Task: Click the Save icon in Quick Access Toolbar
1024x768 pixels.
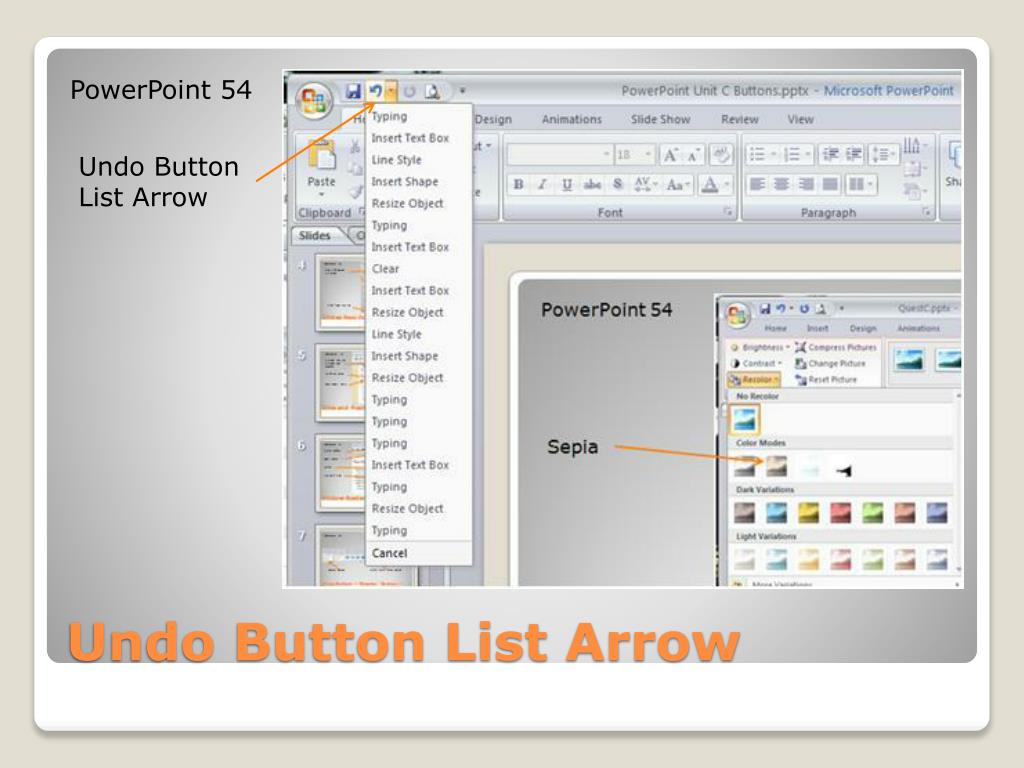Action: [x=353, y=91]
